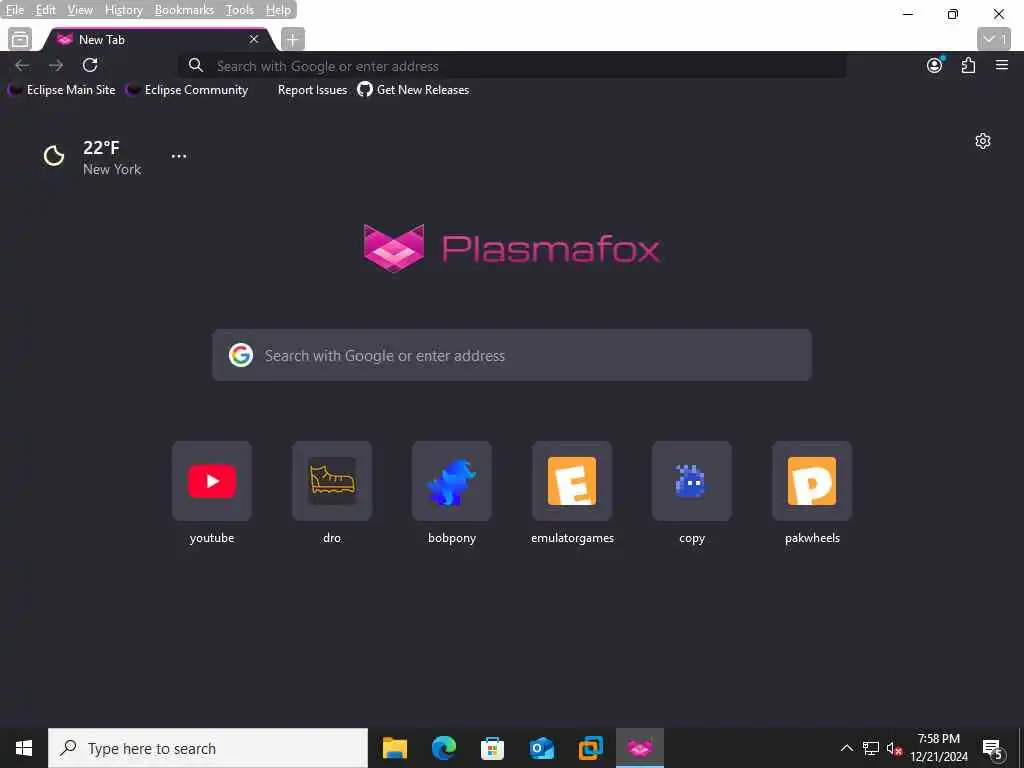Click the weather moon icon
This screenshot has width=1024, height=768.
pos(54,156)
